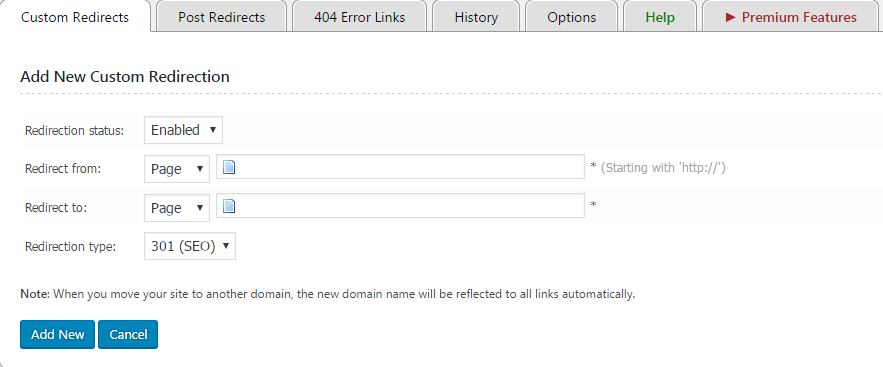Focus the Redirect to URL text field
The width and height of the screenshot is (883, 367).
400,205
